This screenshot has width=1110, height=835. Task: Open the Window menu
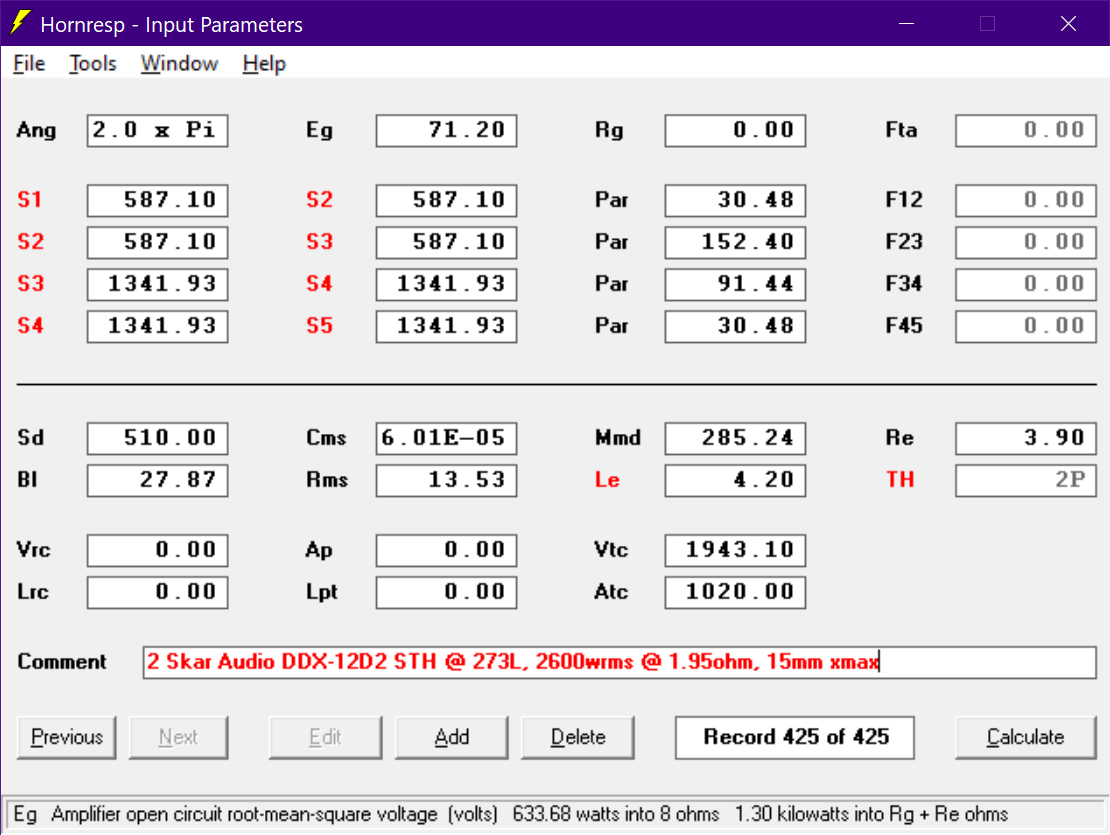179,64
